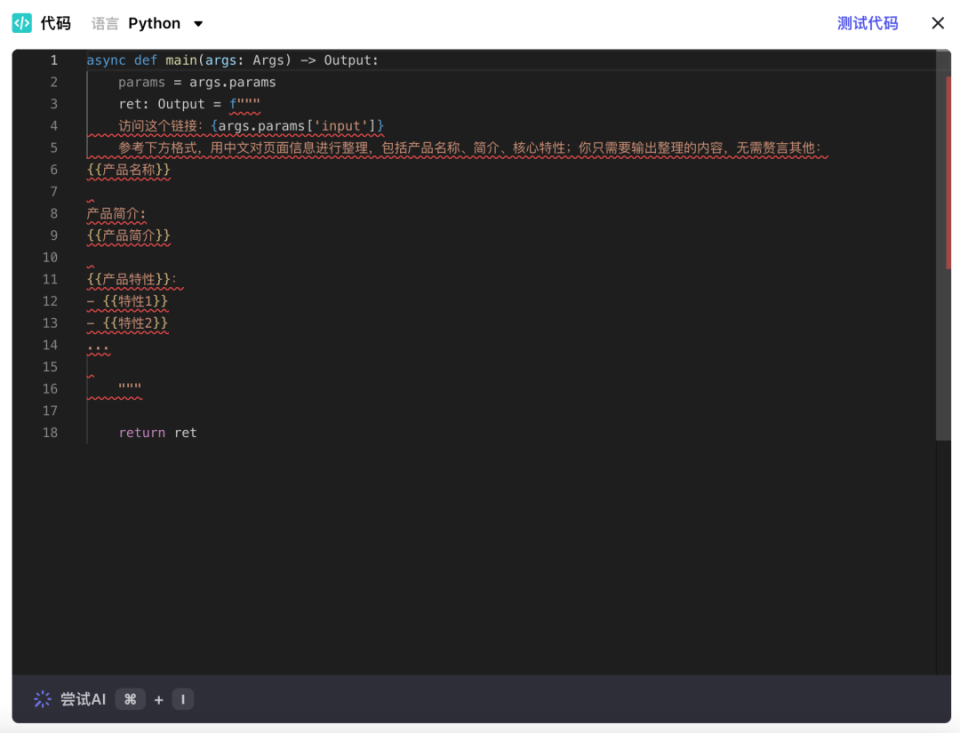
Task: Click the ⌘ command key badge
Action: pos(129,699)
